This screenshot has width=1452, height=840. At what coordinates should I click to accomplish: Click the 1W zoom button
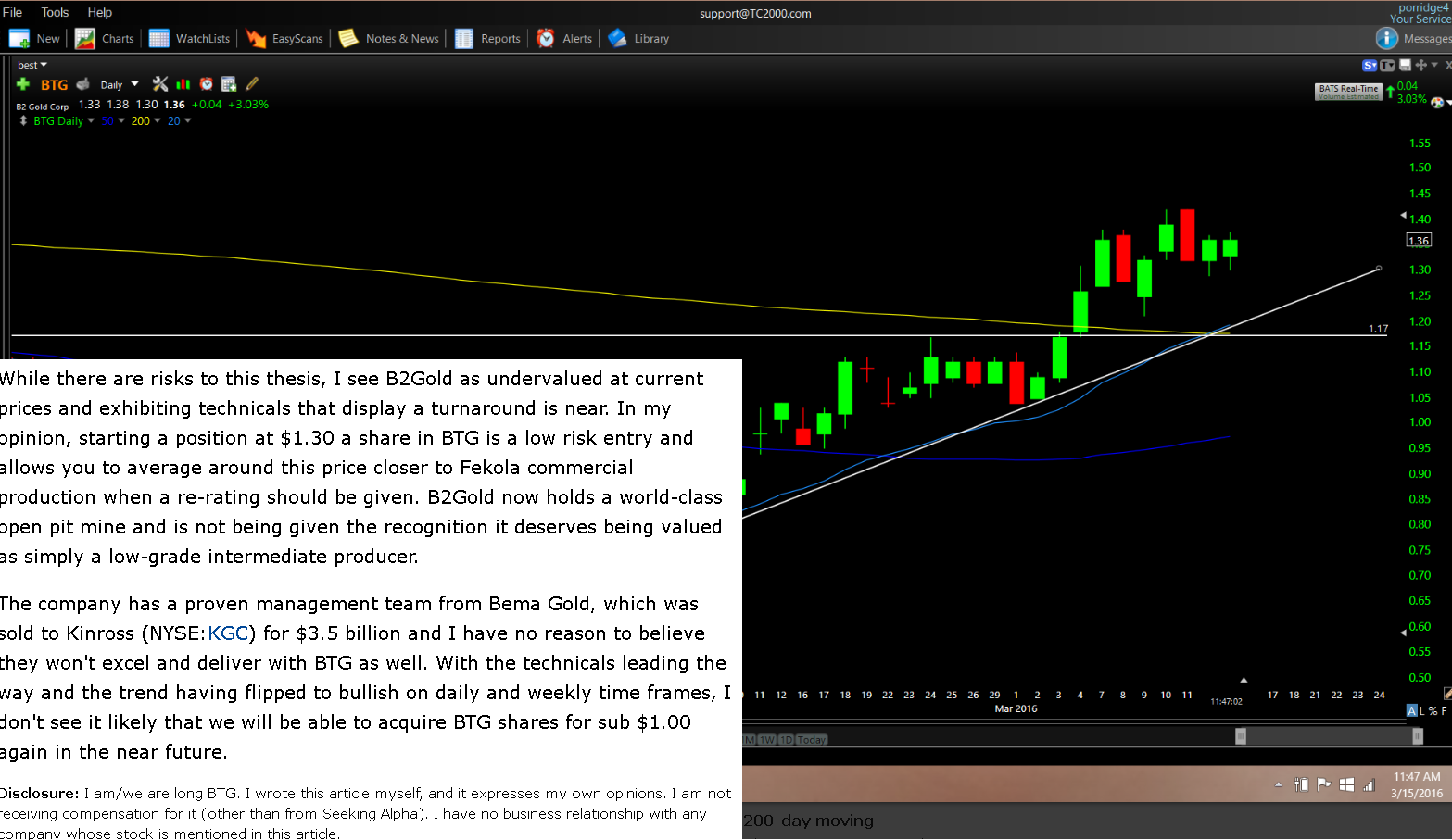[x=767, y=739]
